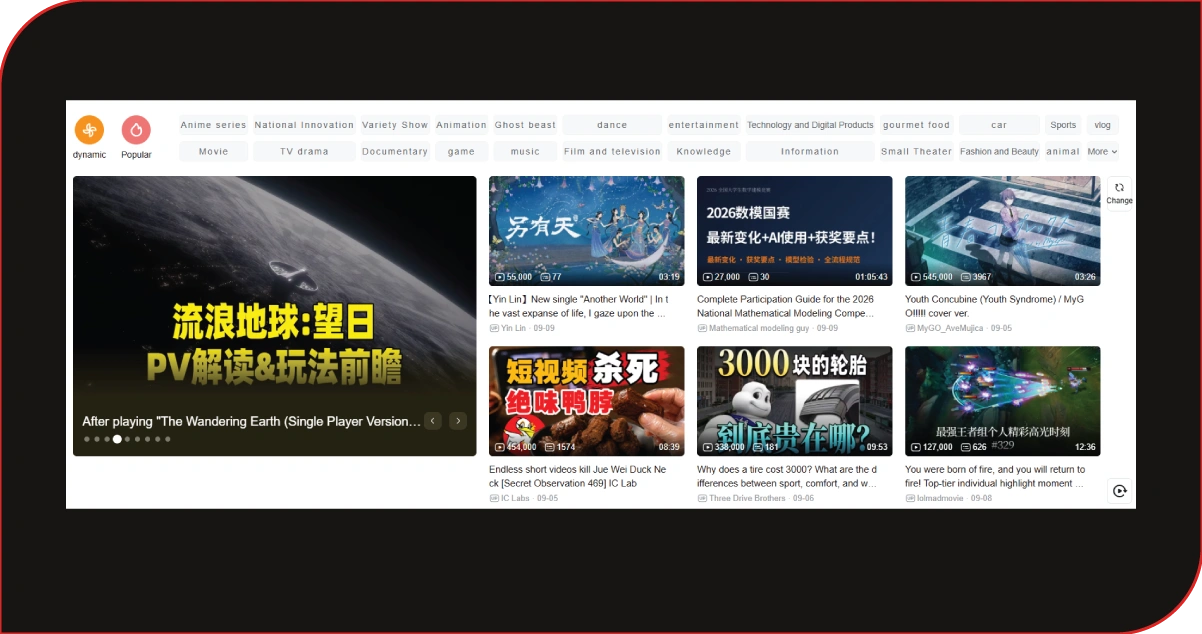Open the Popular flame icon

coord(136,130)
